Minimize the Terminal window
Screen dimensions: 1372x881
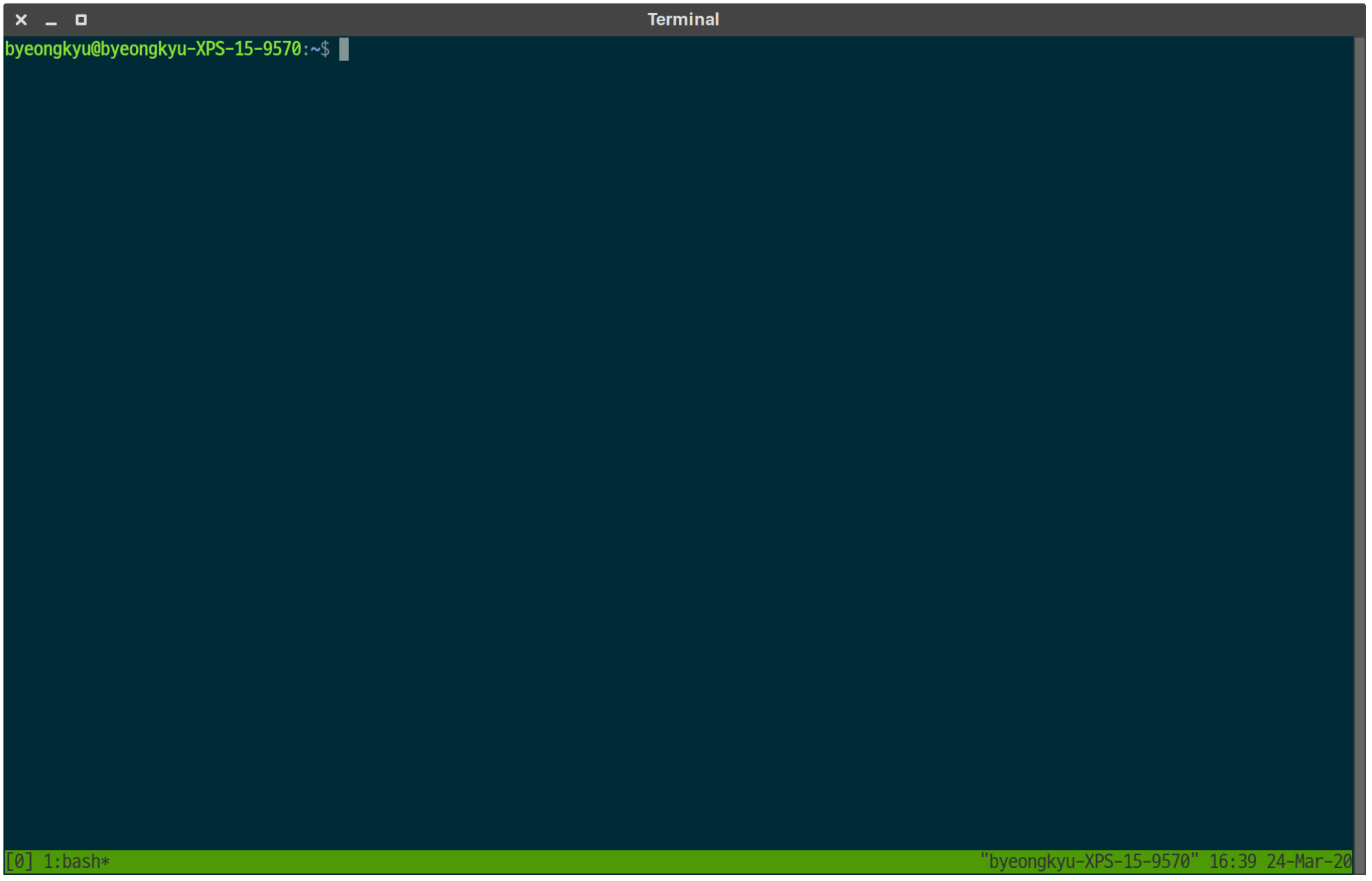[51, 21]
